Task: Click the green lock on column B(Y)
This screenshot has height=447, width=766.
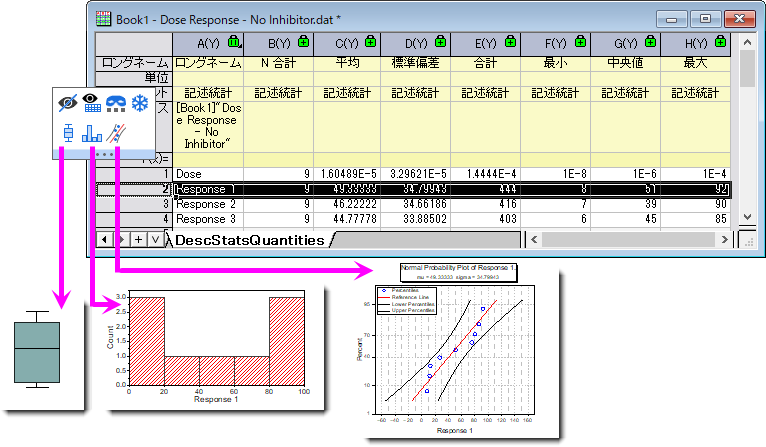Action: tap(303, 42)
